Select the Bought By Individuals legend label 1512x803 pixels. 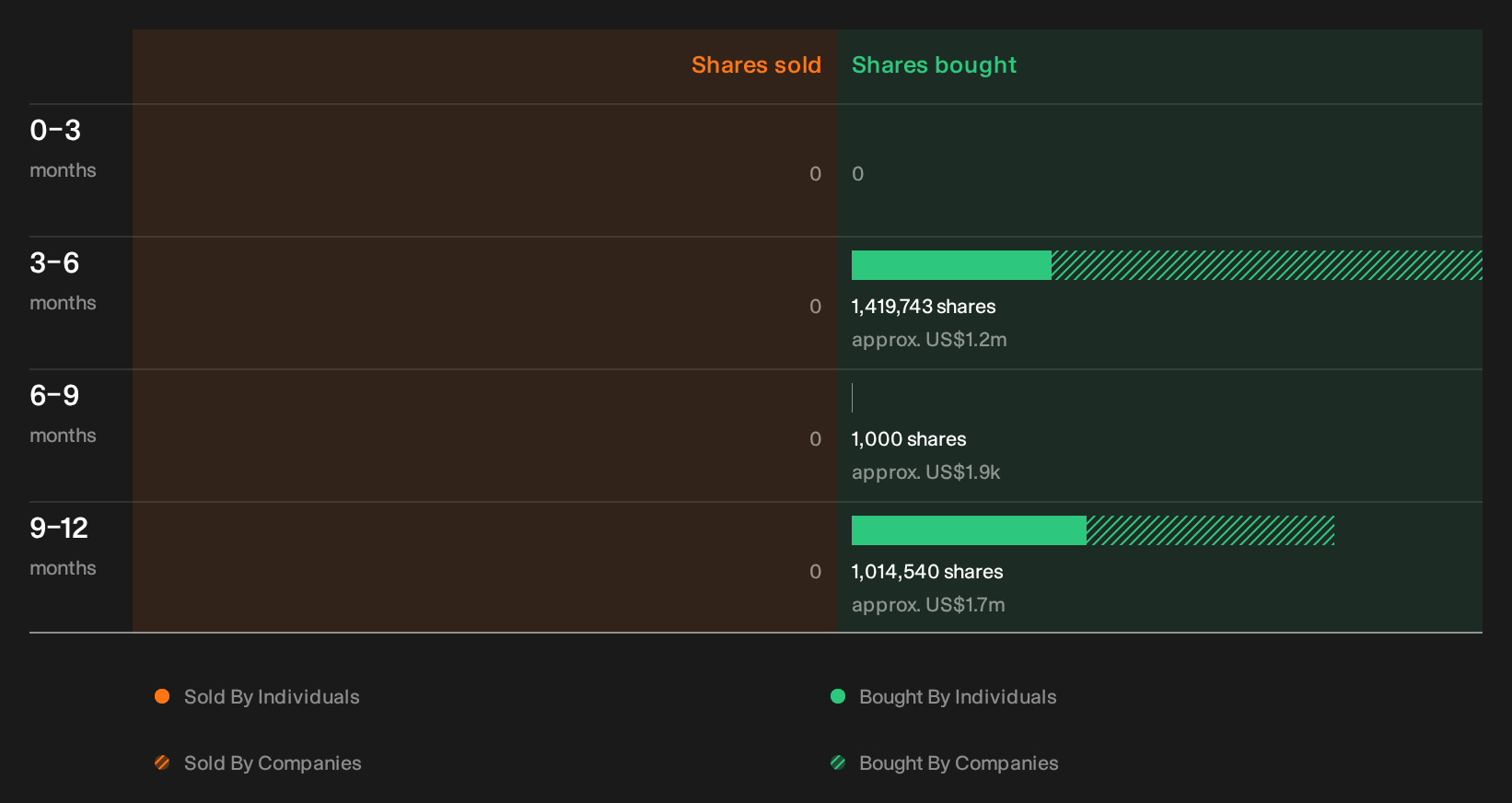click(958, 697)
